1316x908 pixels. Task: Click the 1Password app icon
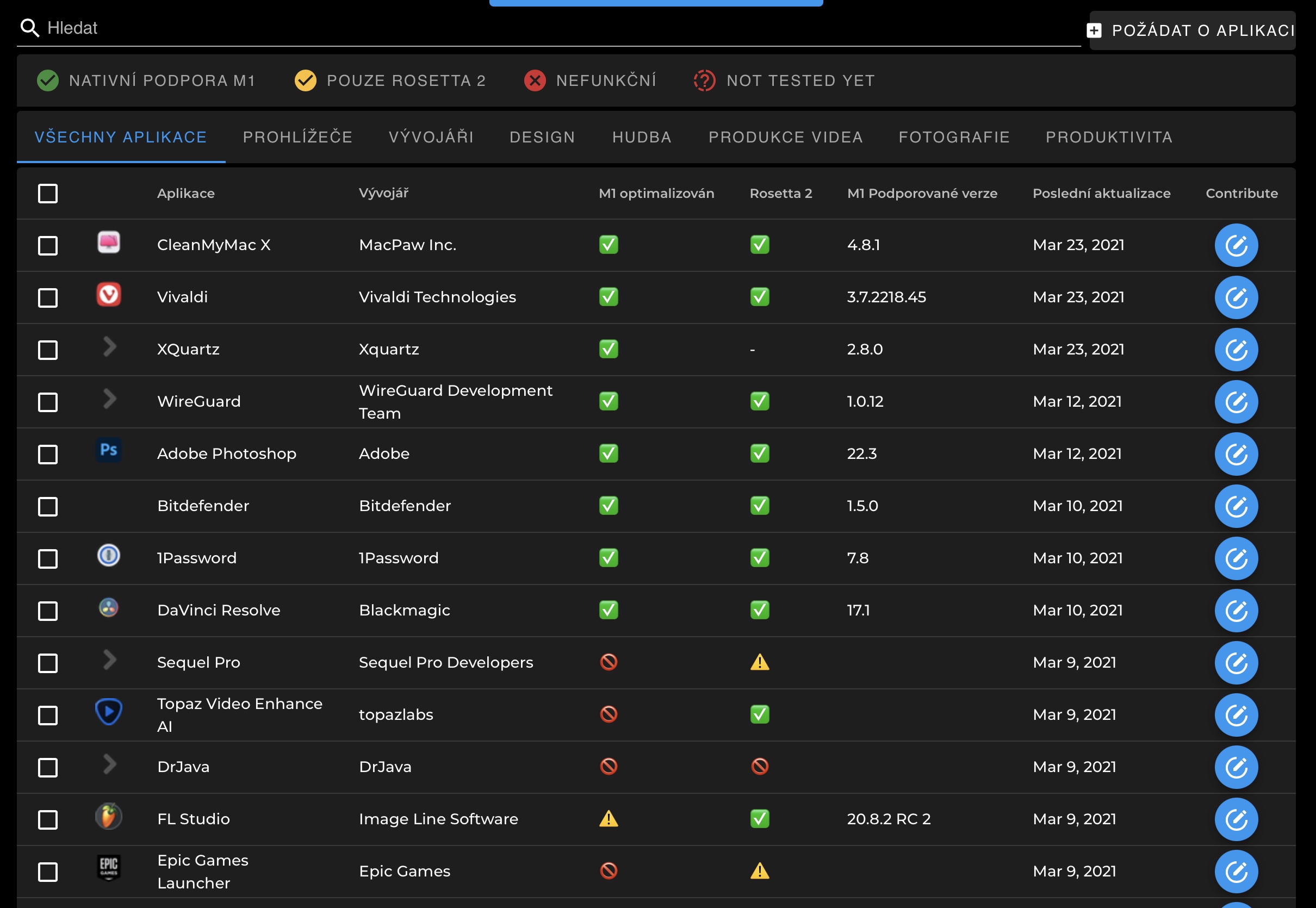(x=109, y=555)
